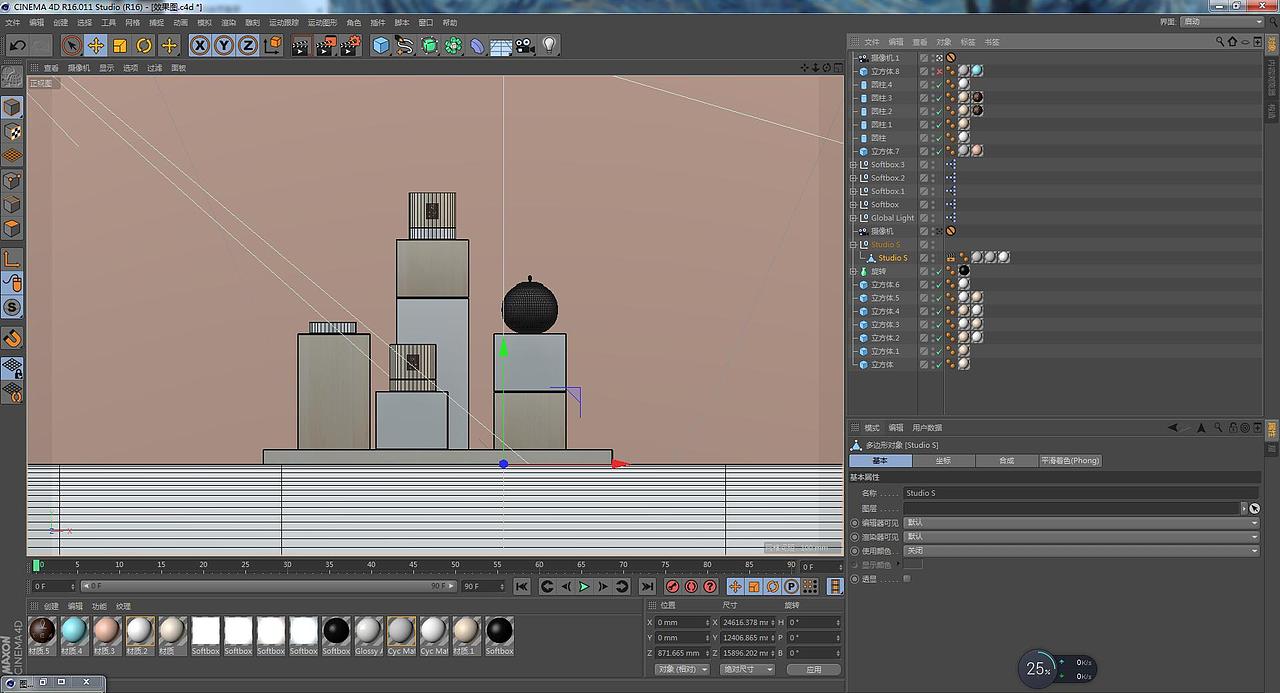This screenshot has width=1280, height=693.
Task: Toggle the Y axis lock
Action: (x=224, y=45)
